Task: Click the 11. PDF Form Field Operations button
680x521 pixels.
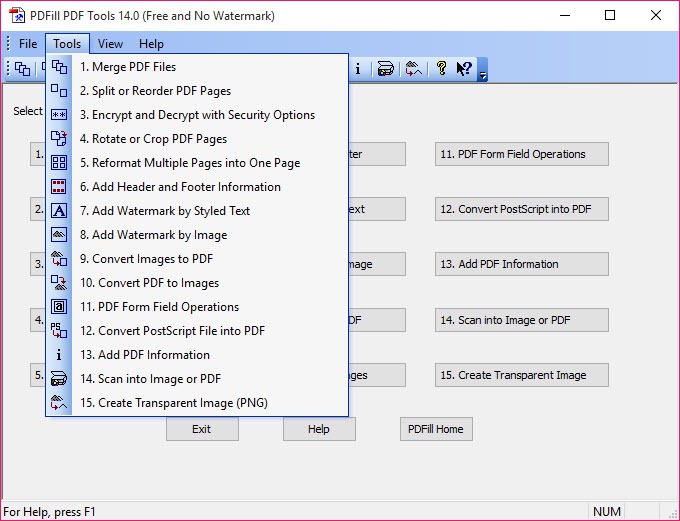Action: coord(522,154)
